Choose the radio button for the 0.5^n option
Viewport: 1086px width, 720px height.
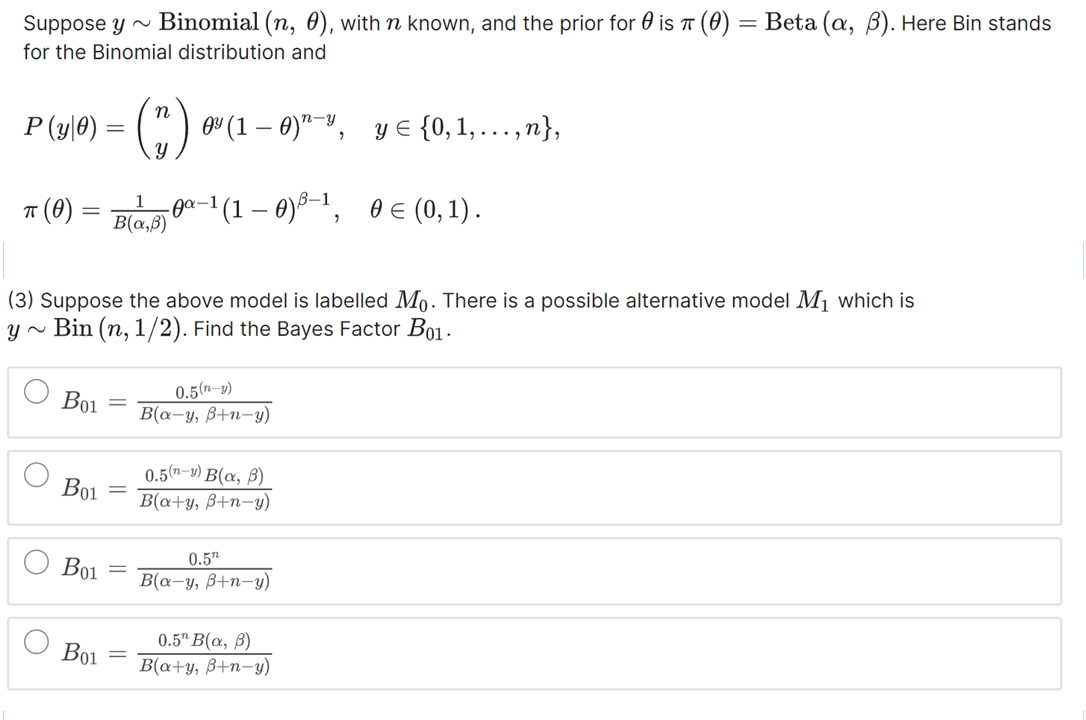(x=36, y=562)
